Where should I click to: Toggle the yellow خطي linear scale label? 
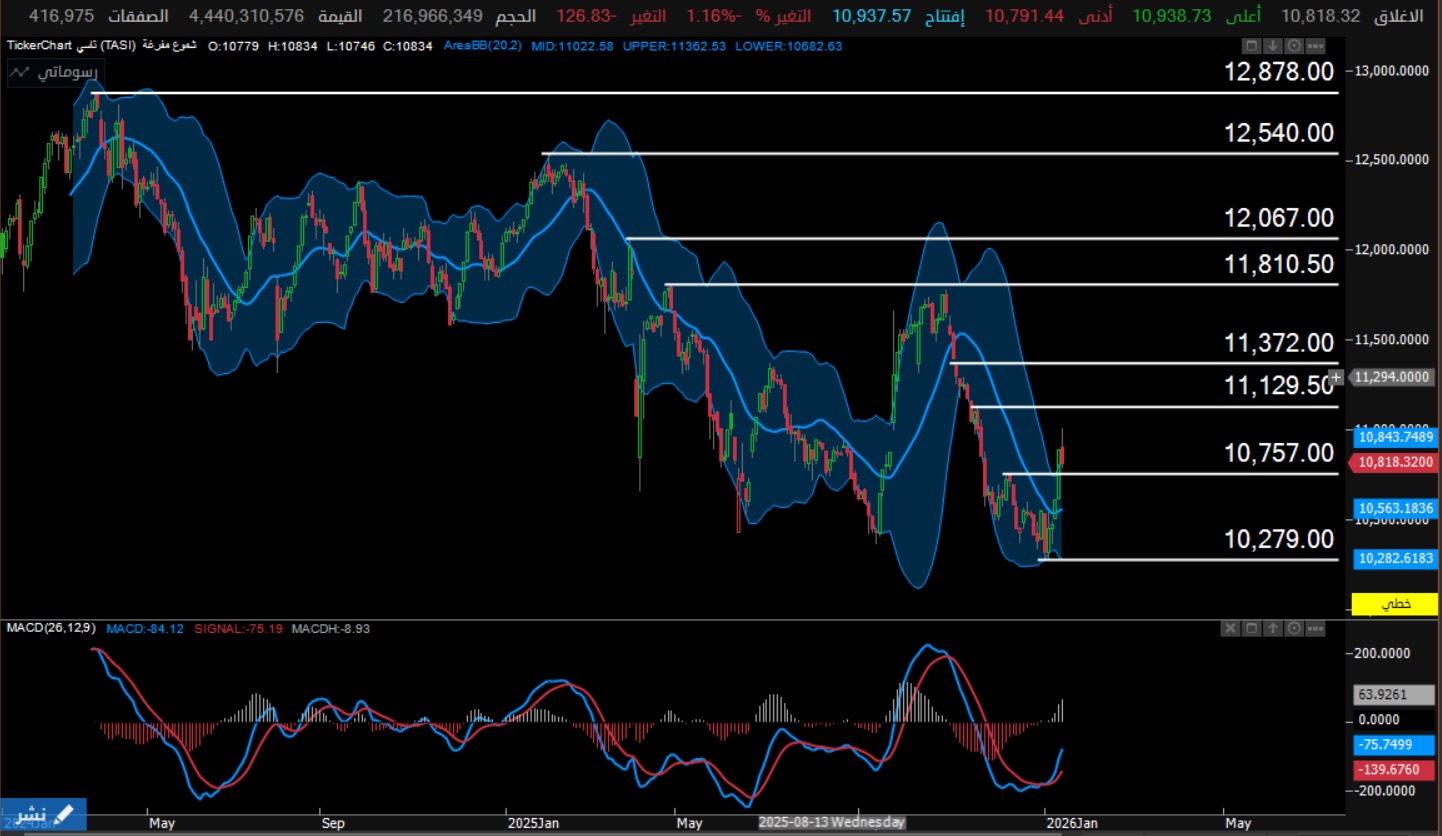tap(1395, 604)
